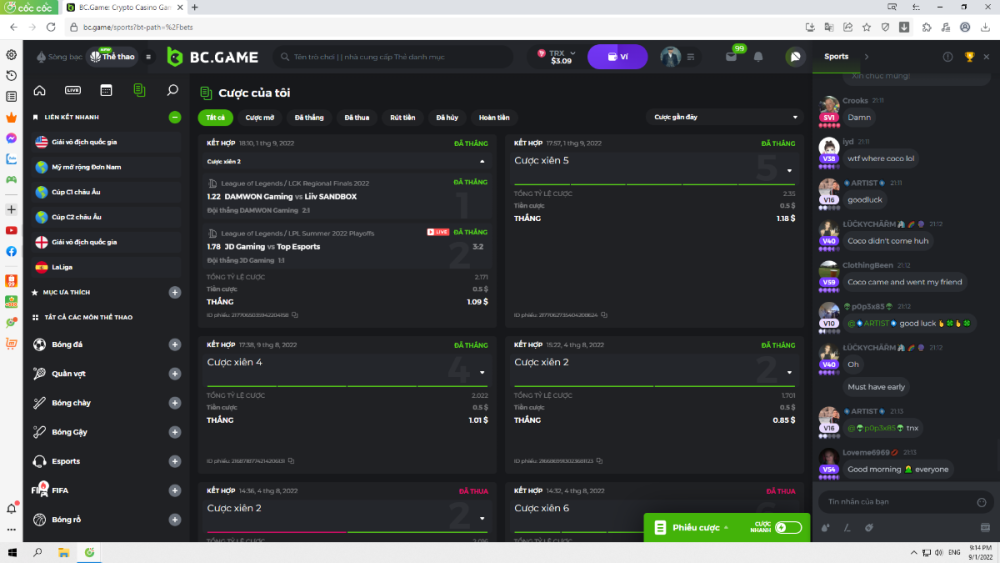Switch to the Sòng bạc casino tab
Viewport: 1000px width, 563px height.
click(x=60, y=57)
